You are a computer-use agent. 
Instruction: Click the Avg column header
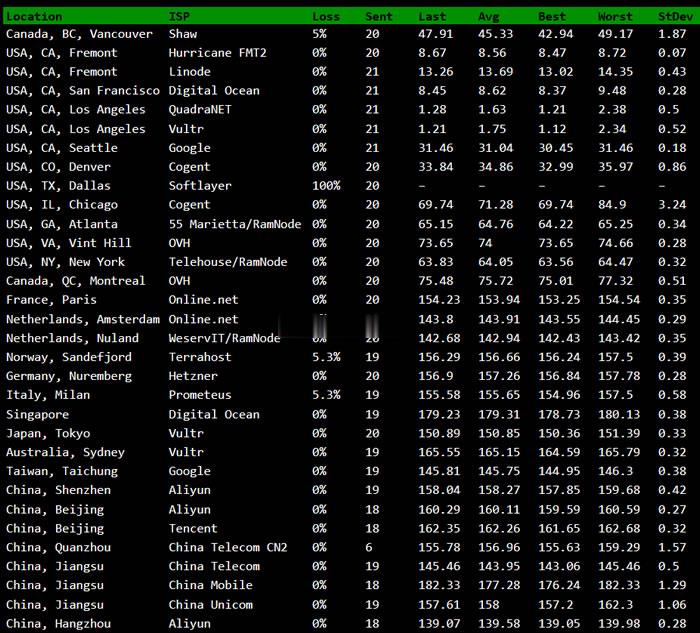(488, 17)
